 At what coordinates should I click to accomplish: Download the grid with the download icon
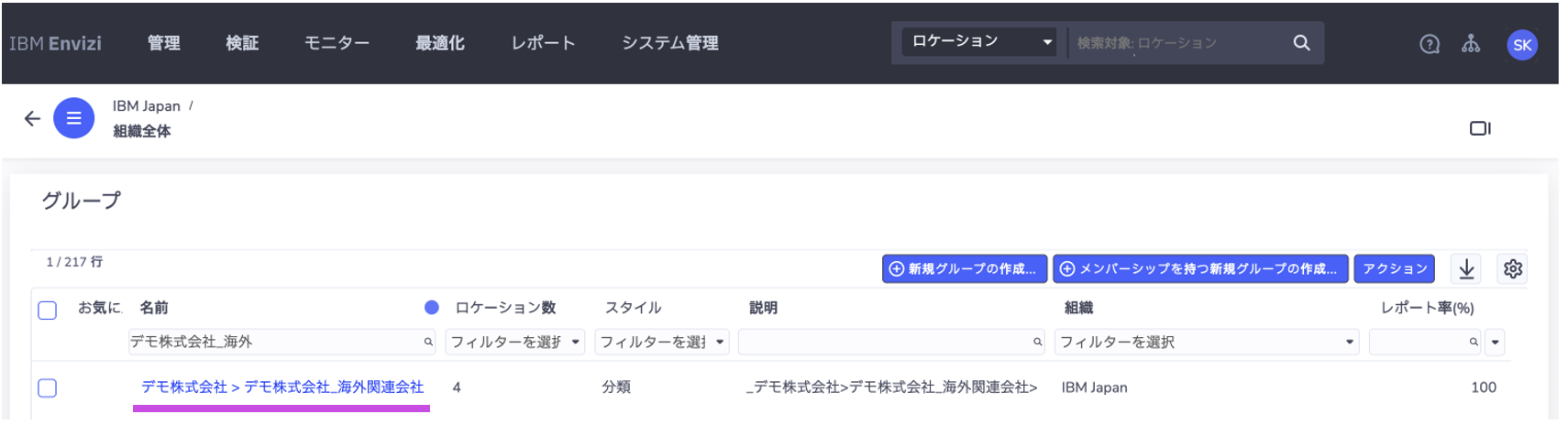coord(1466,268)
